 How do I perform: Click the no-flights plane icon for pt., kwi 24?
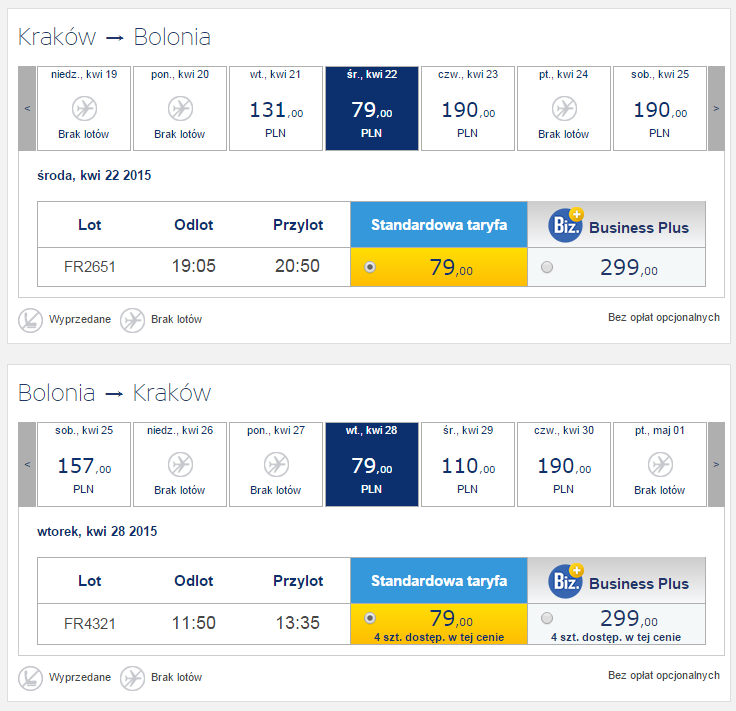point(564,109)
